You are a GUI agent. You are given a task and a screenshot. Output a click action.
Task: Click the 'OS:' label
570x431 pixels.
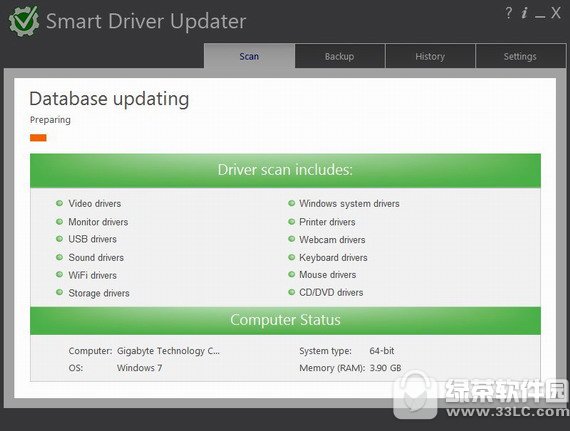pos(76,368)
